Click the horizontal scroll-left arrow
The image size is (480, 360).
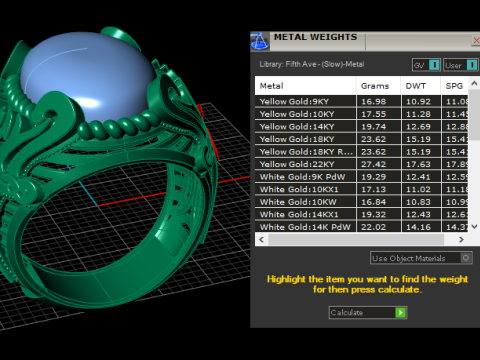pos(262,239)
